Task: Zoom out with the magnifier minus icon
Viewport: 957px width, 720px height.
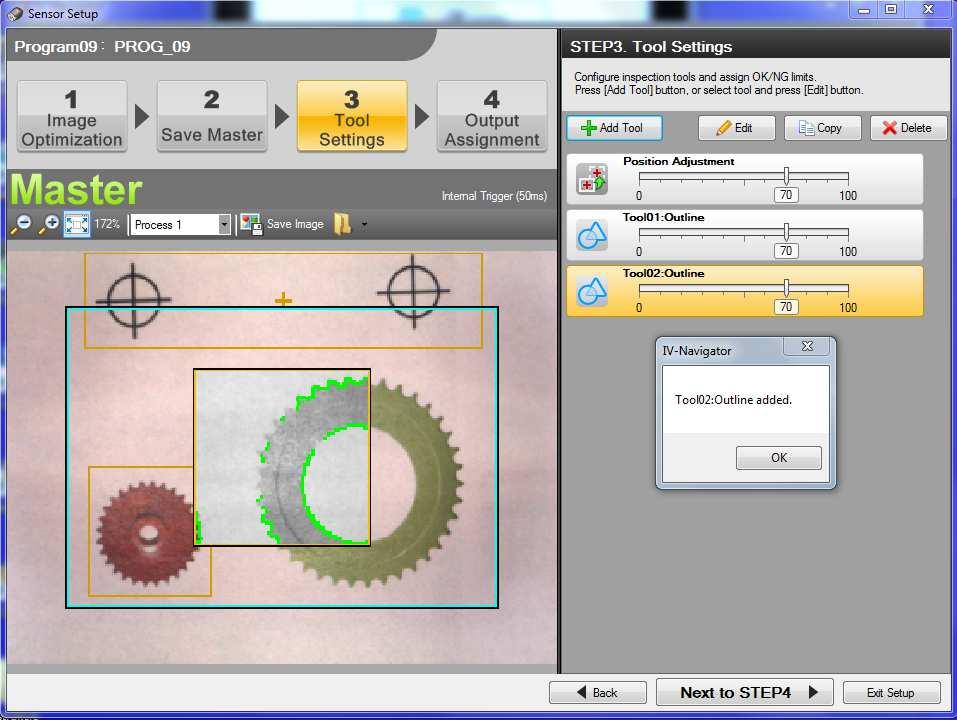Action: pyautogui.click(x=21, y=225)
